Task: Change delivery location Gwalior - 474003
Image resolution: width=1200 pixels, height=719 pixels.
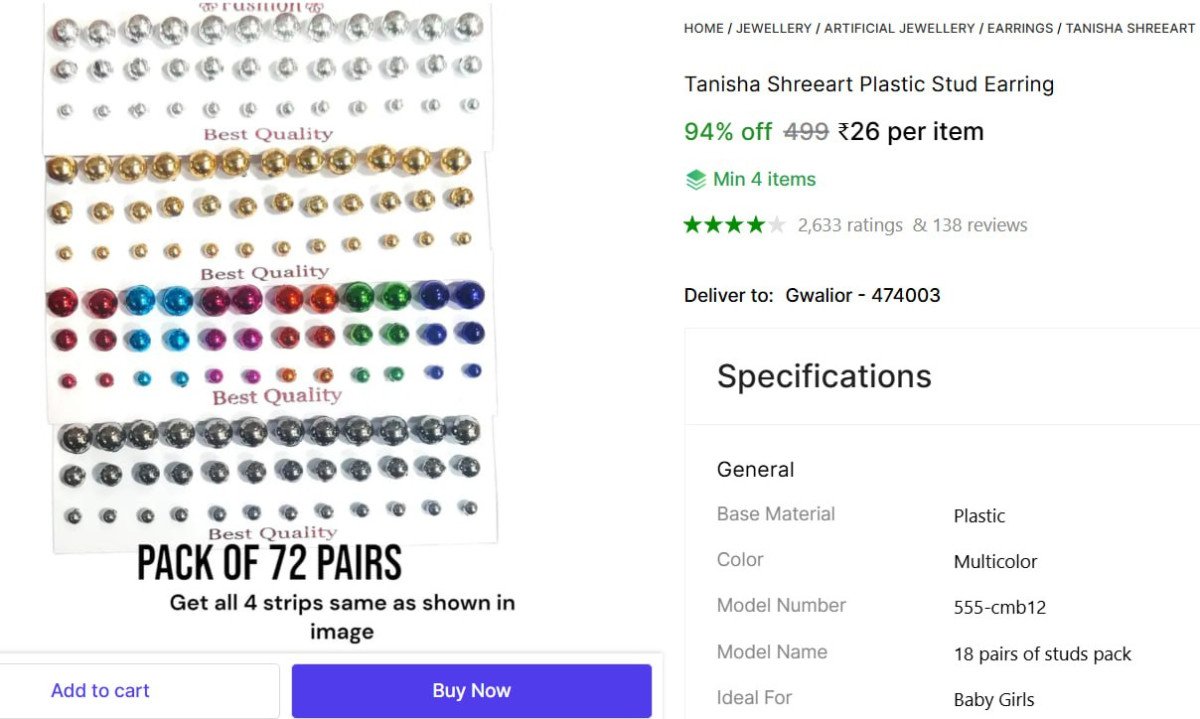Action: 862,295
